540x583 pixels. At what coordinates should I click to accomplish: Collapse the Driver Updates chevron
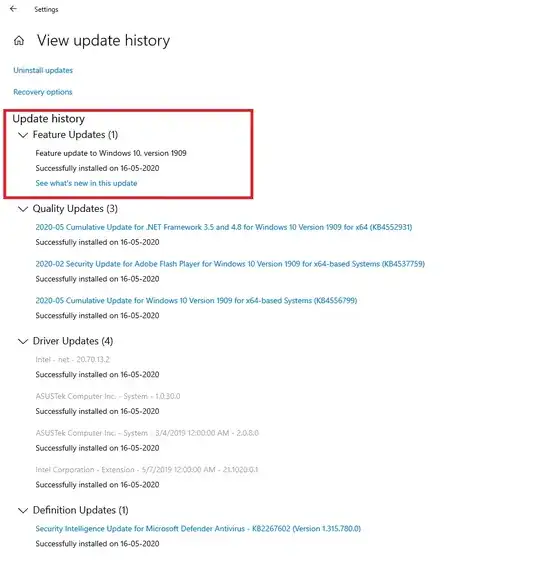[x=23, y=341]
